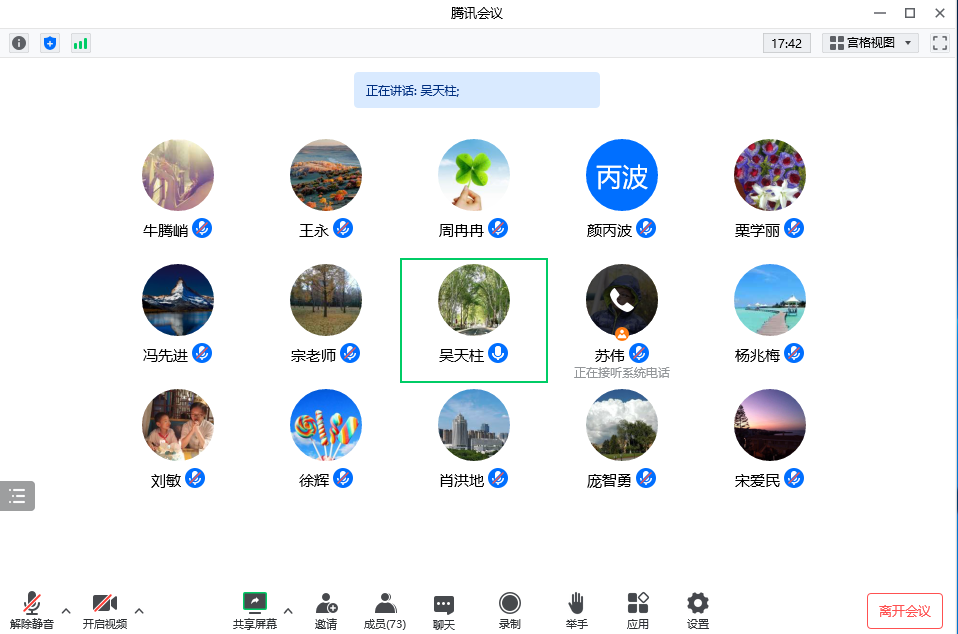Select speaking participant 吴天柱's avatar
The height and width of the screenshot is (634, 958).
[474, 300]
